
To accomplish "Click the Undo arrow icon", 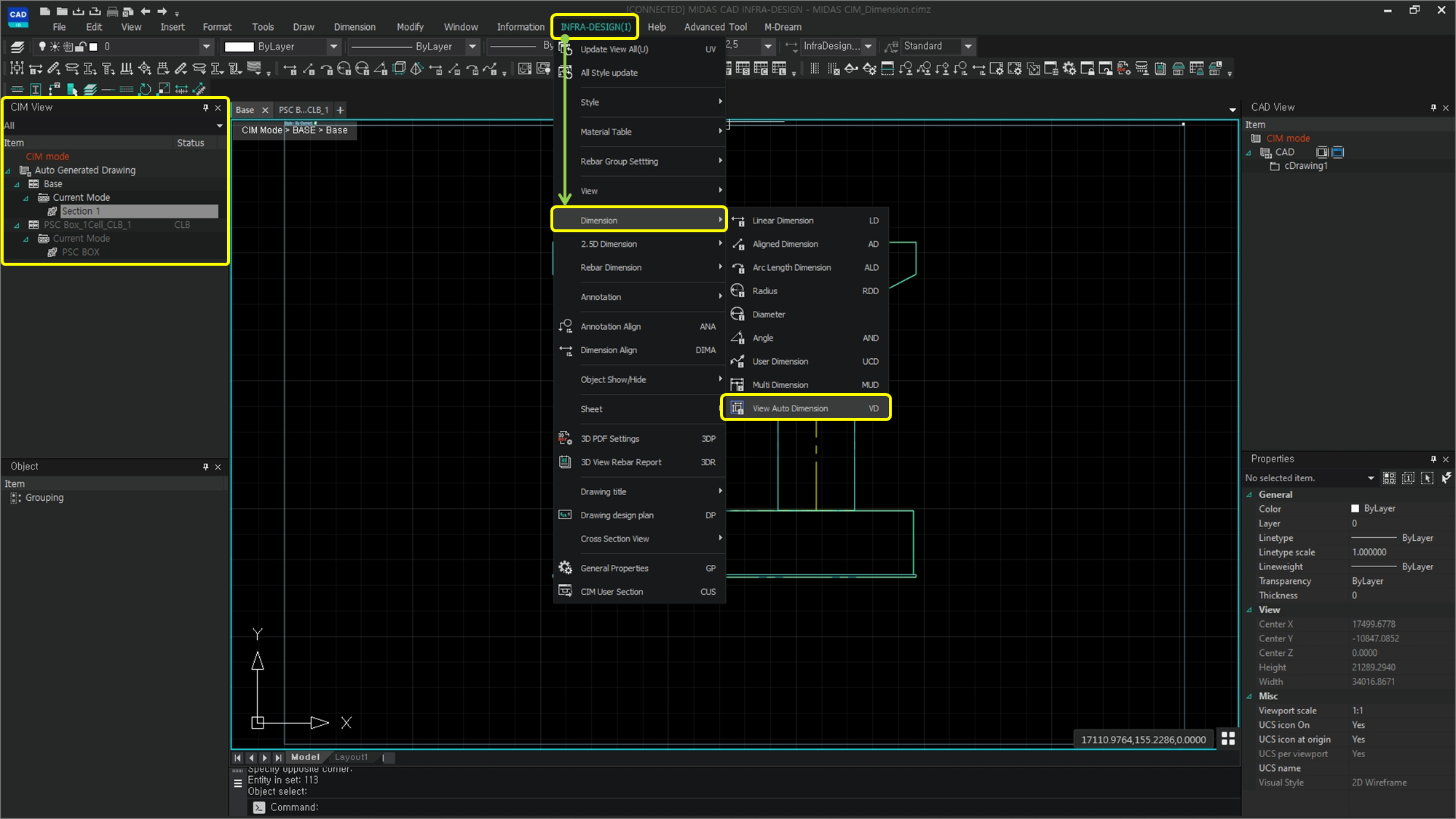I will coord(145,11).
